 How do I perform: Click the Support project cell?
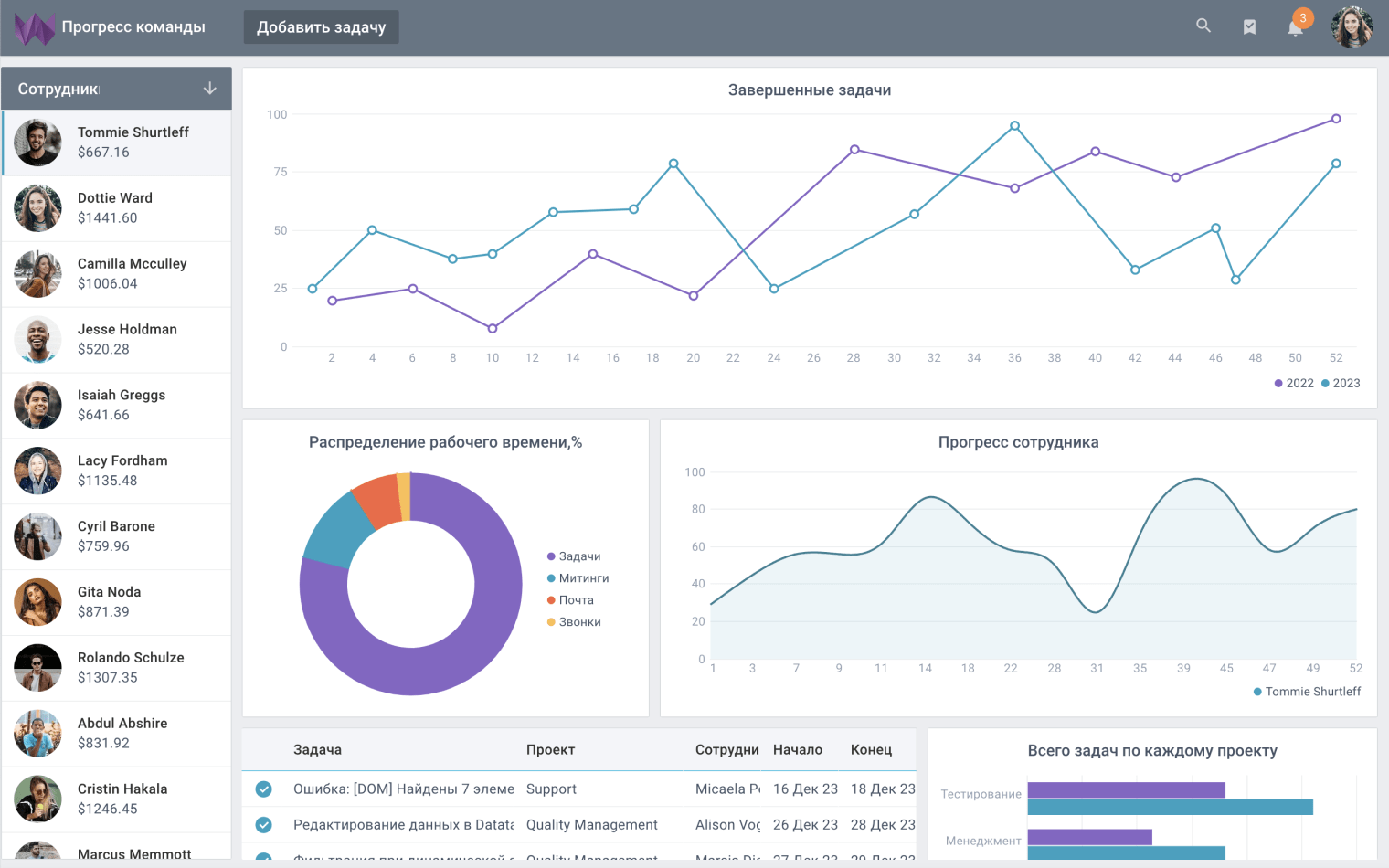pos(551,789)
